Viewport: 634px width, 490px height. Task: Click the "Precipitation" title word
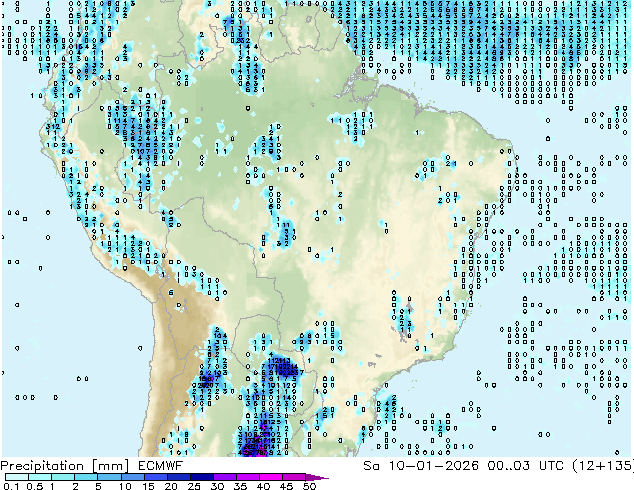click(x=42, y=466)
